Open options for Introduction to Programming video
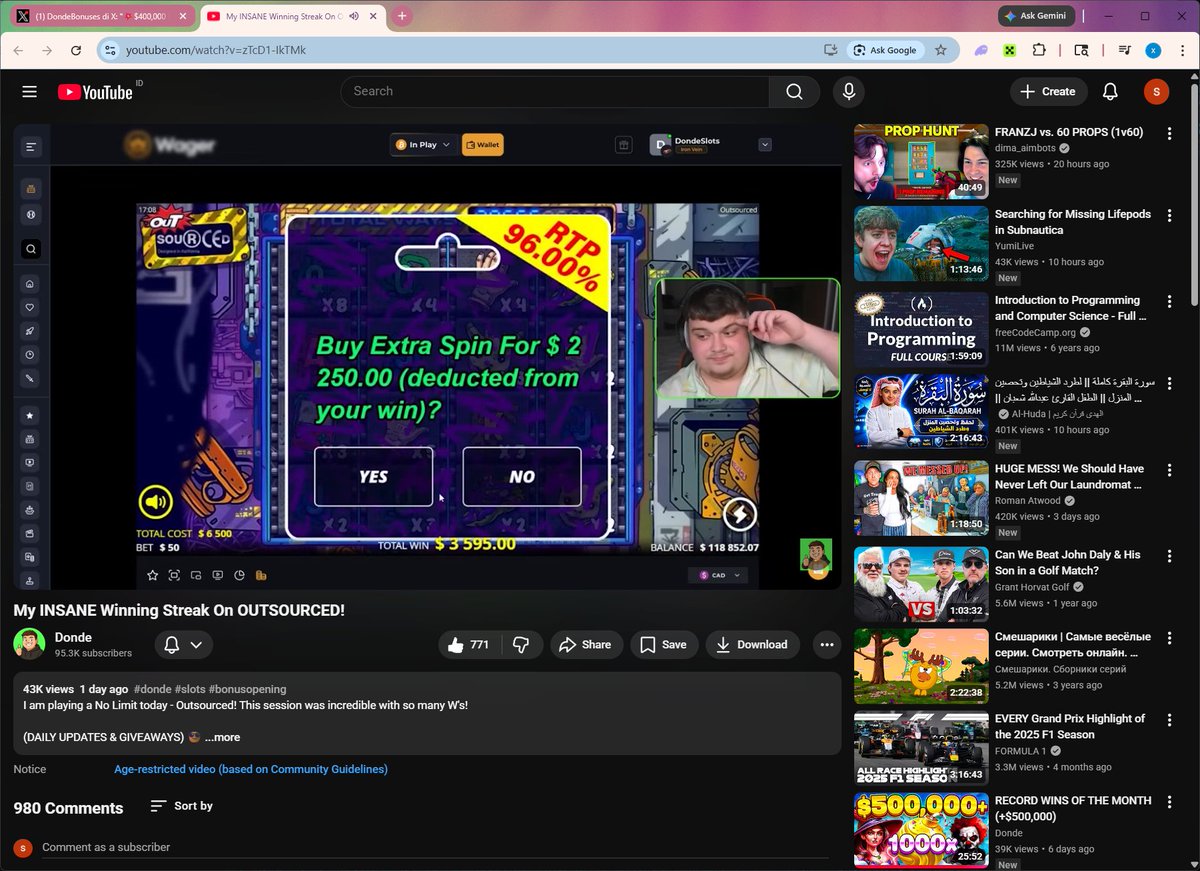Viewport: 1200px width, 871px height. tap(1169, 302)
